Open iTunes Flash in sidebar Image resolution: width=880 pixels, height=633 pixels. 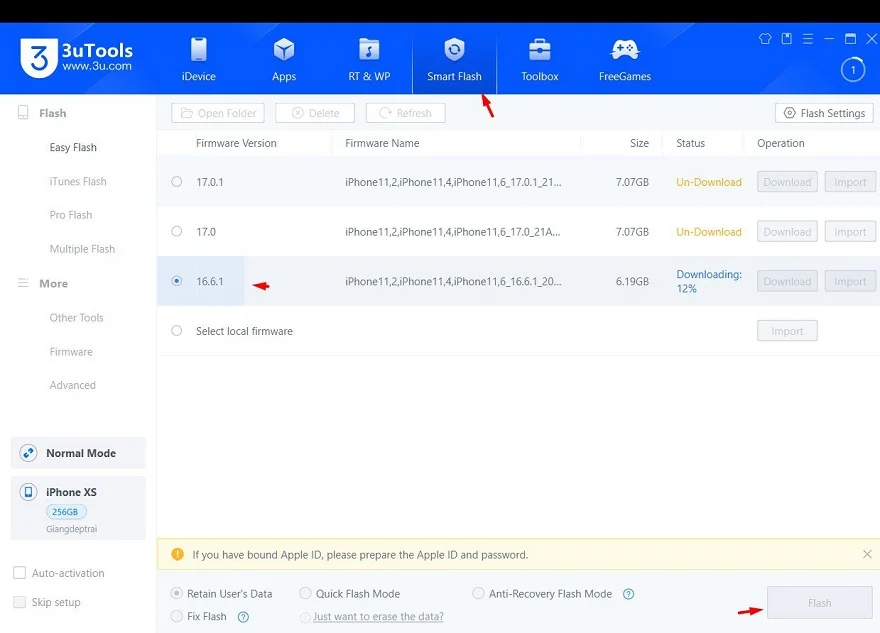click(78, 182)
